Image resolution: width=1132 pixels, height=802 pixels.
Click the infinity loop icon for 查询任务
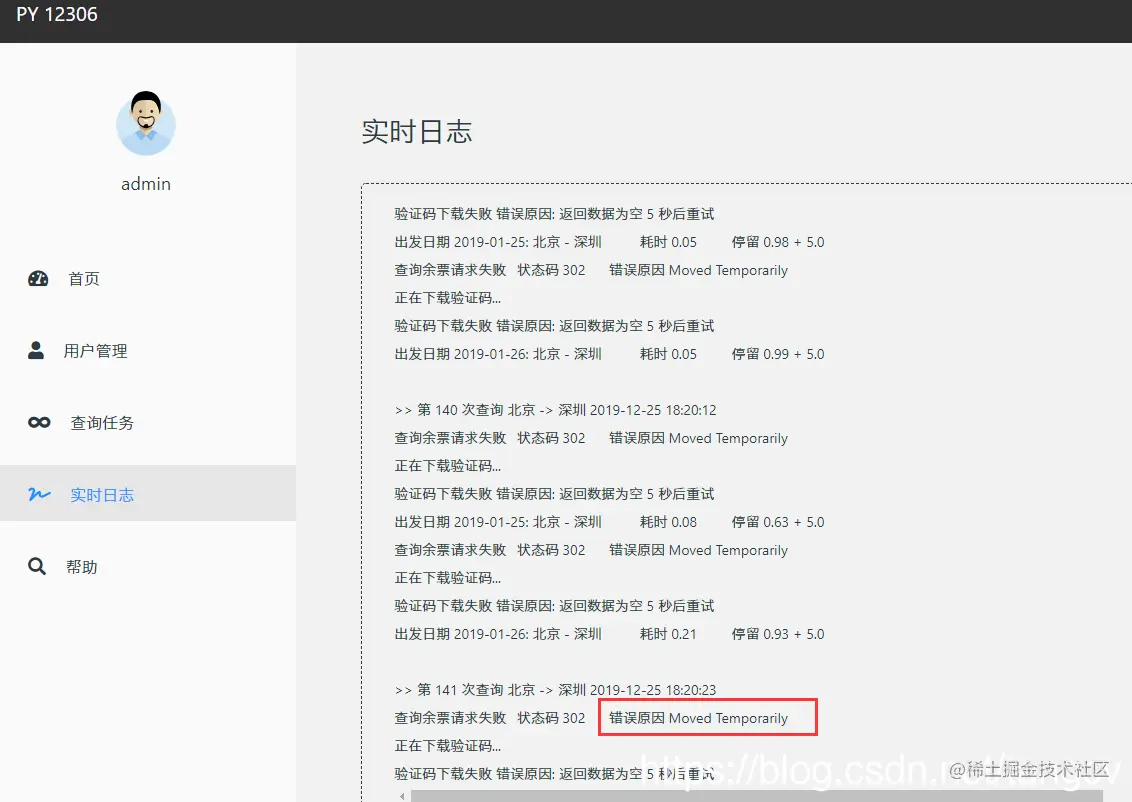click(x=39, y=422)
